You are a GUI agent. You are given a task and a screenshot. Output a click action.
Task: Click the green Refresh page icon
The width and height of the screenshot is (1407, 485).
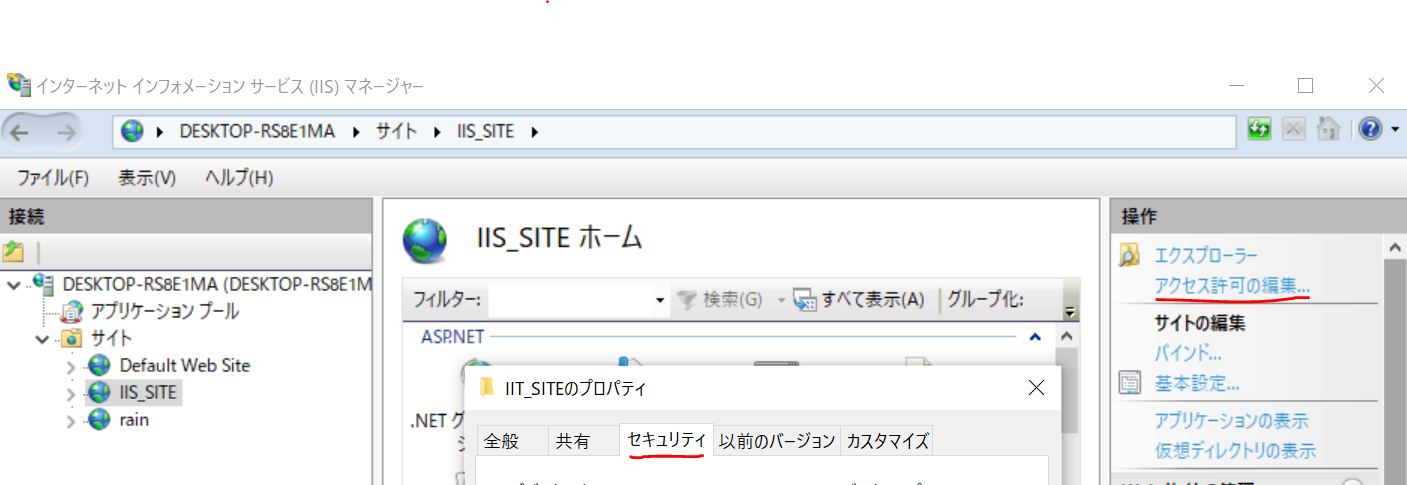[x=1259, y=129]
